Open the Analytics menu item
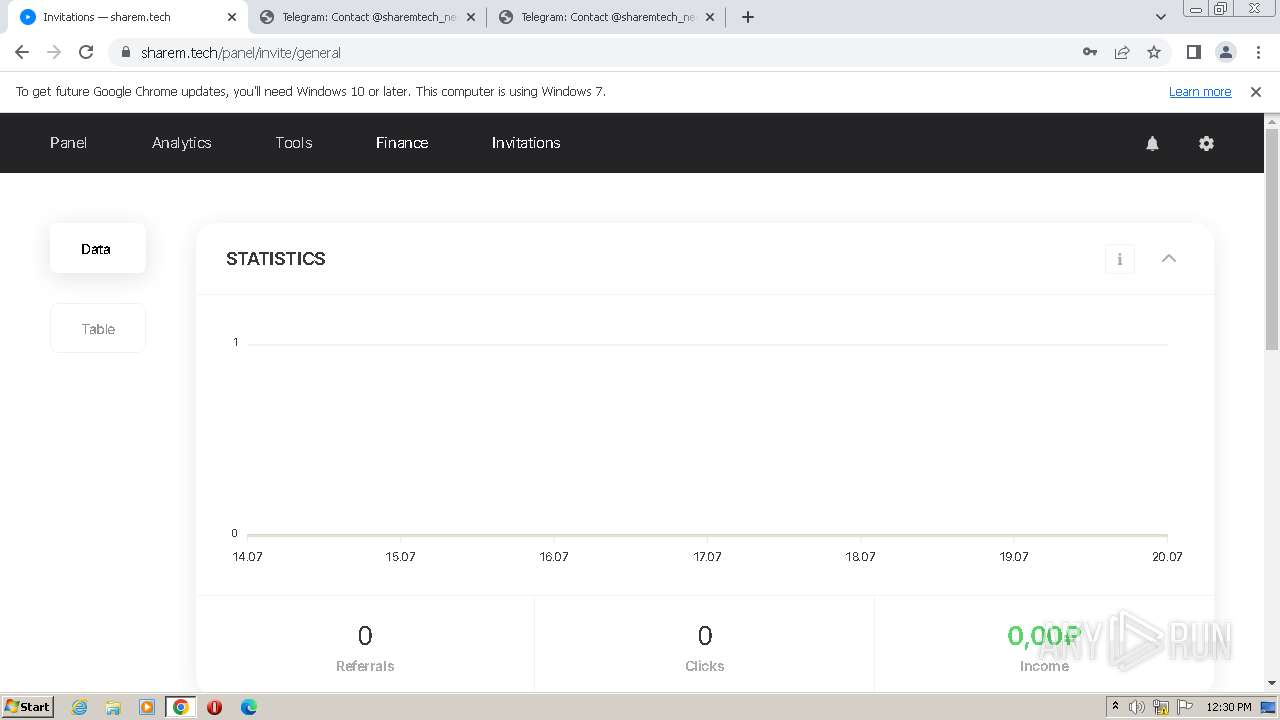 tap(182, 143)
